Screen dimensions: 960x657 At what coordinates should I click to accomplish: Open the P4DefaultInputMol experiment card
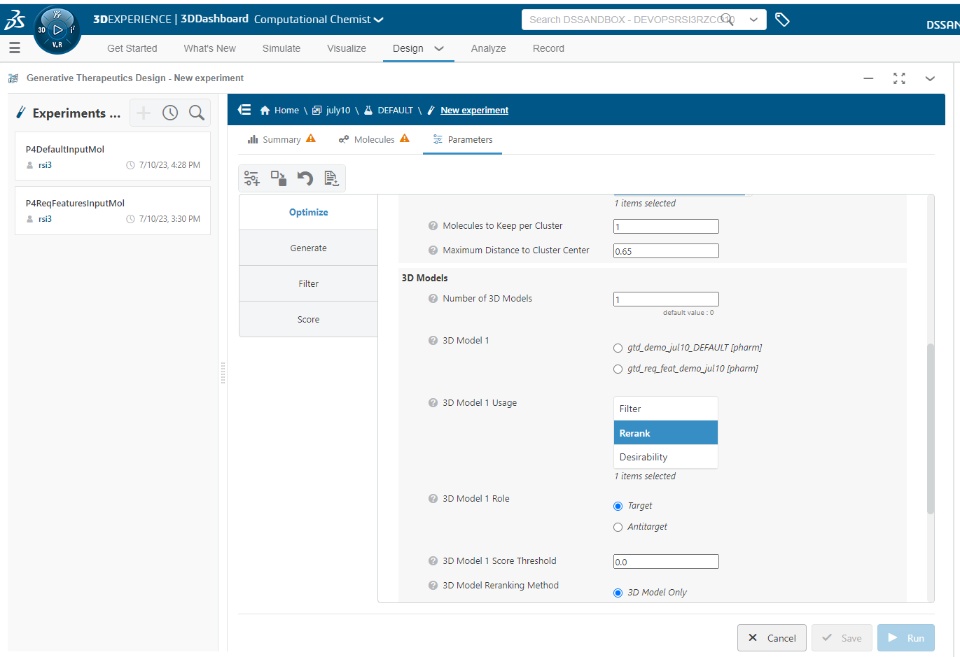coord(113,156)
